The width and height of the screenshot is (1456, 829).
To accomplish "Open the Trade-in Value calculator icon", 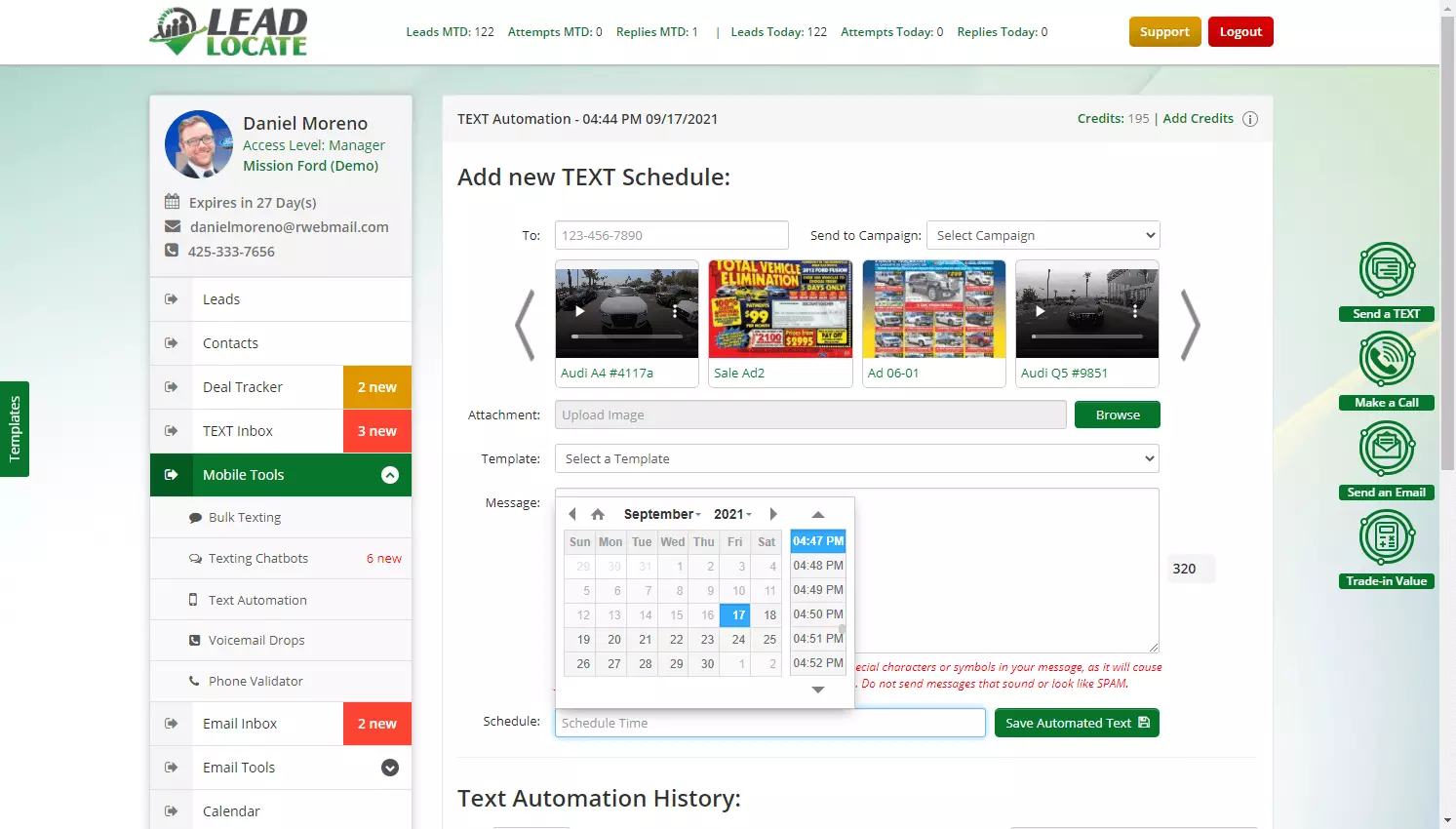I will [1387, 537].
